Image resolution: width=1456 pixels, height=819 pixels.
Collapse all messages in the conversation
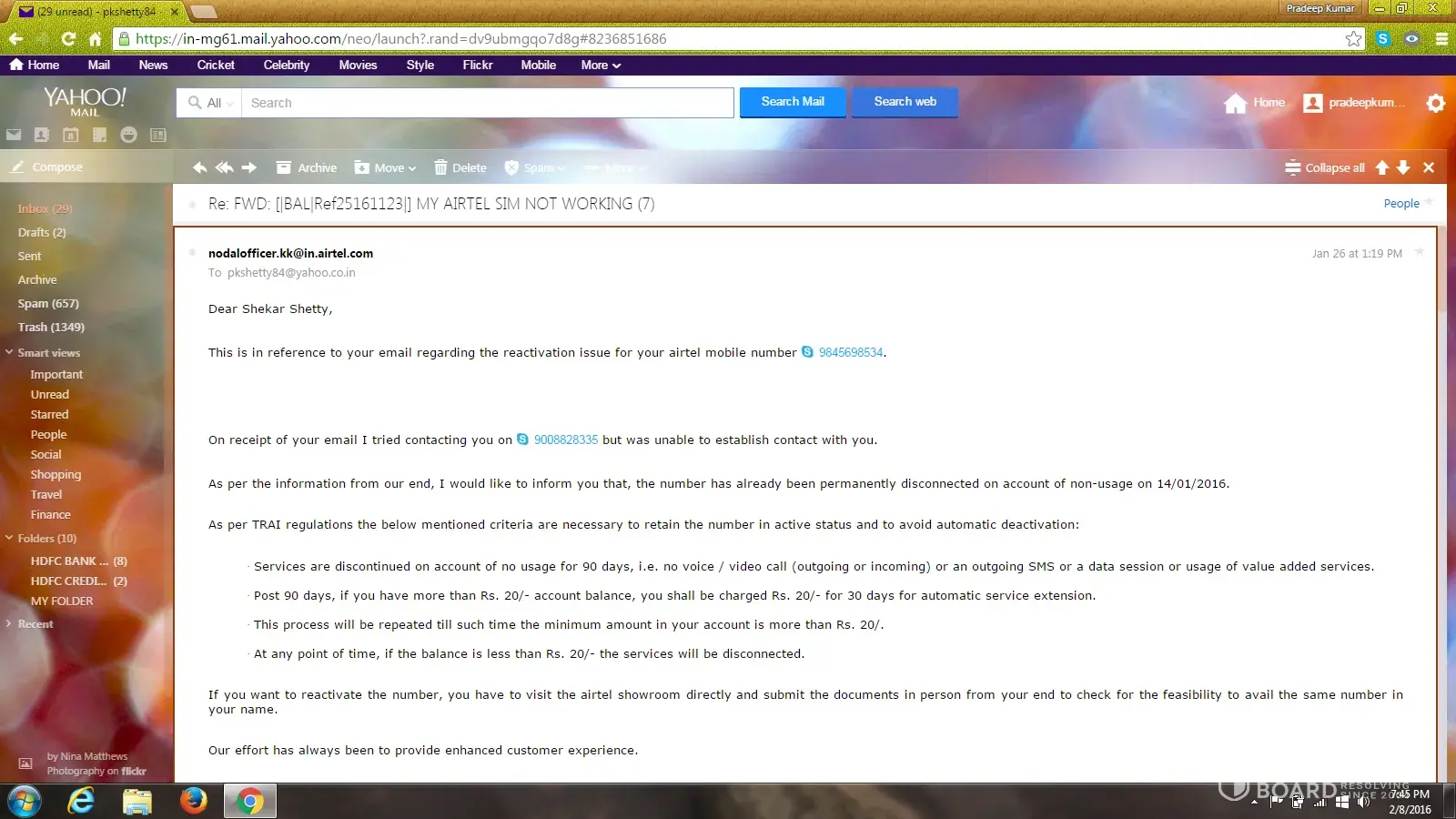pyautogui.click(x=1325, y=167)
